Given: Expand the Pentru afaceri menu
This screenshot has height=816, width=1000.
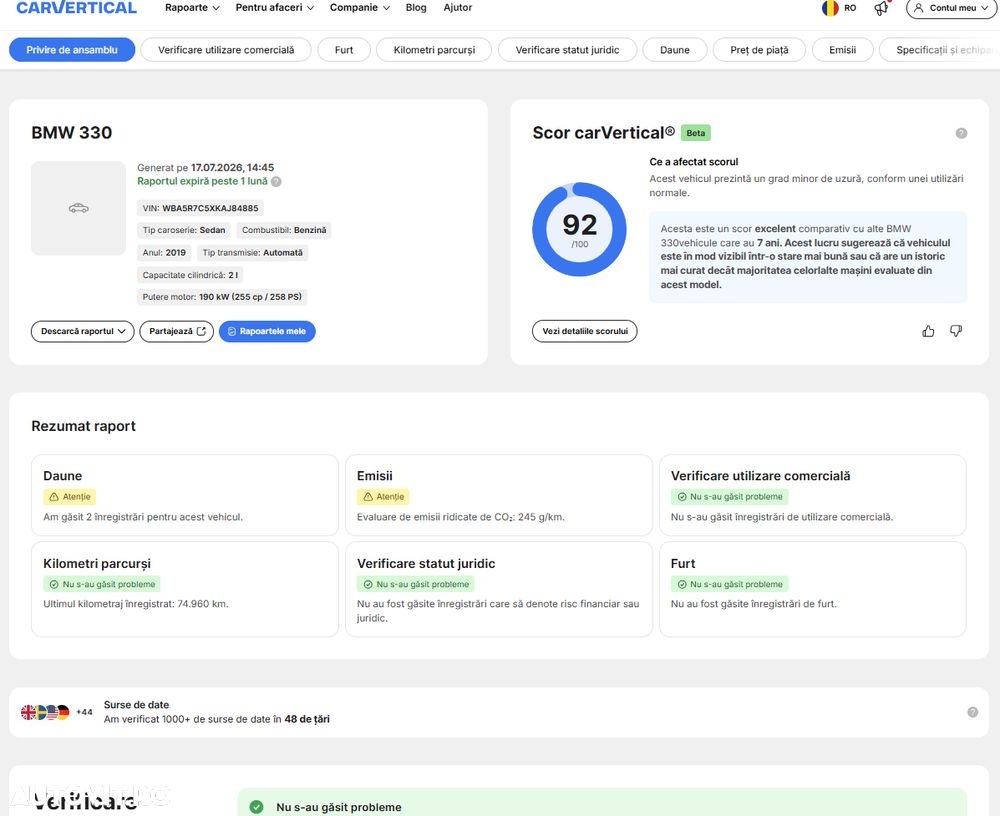Looking at the screenshot, I should 275,8.
